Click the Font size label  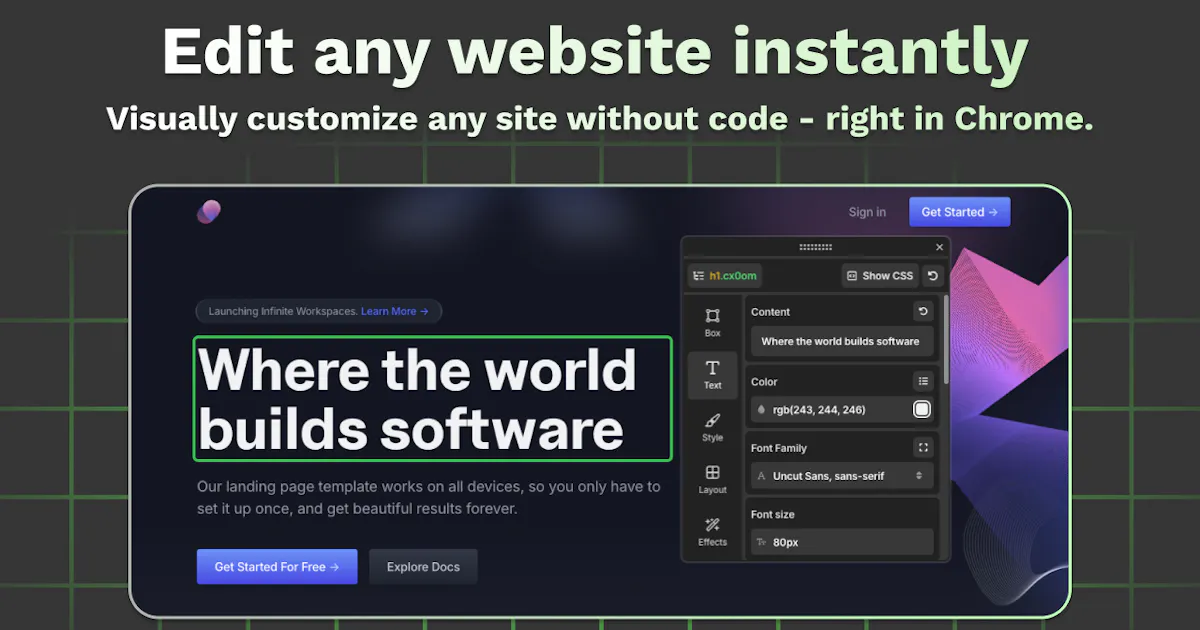(x=773, y=514)
